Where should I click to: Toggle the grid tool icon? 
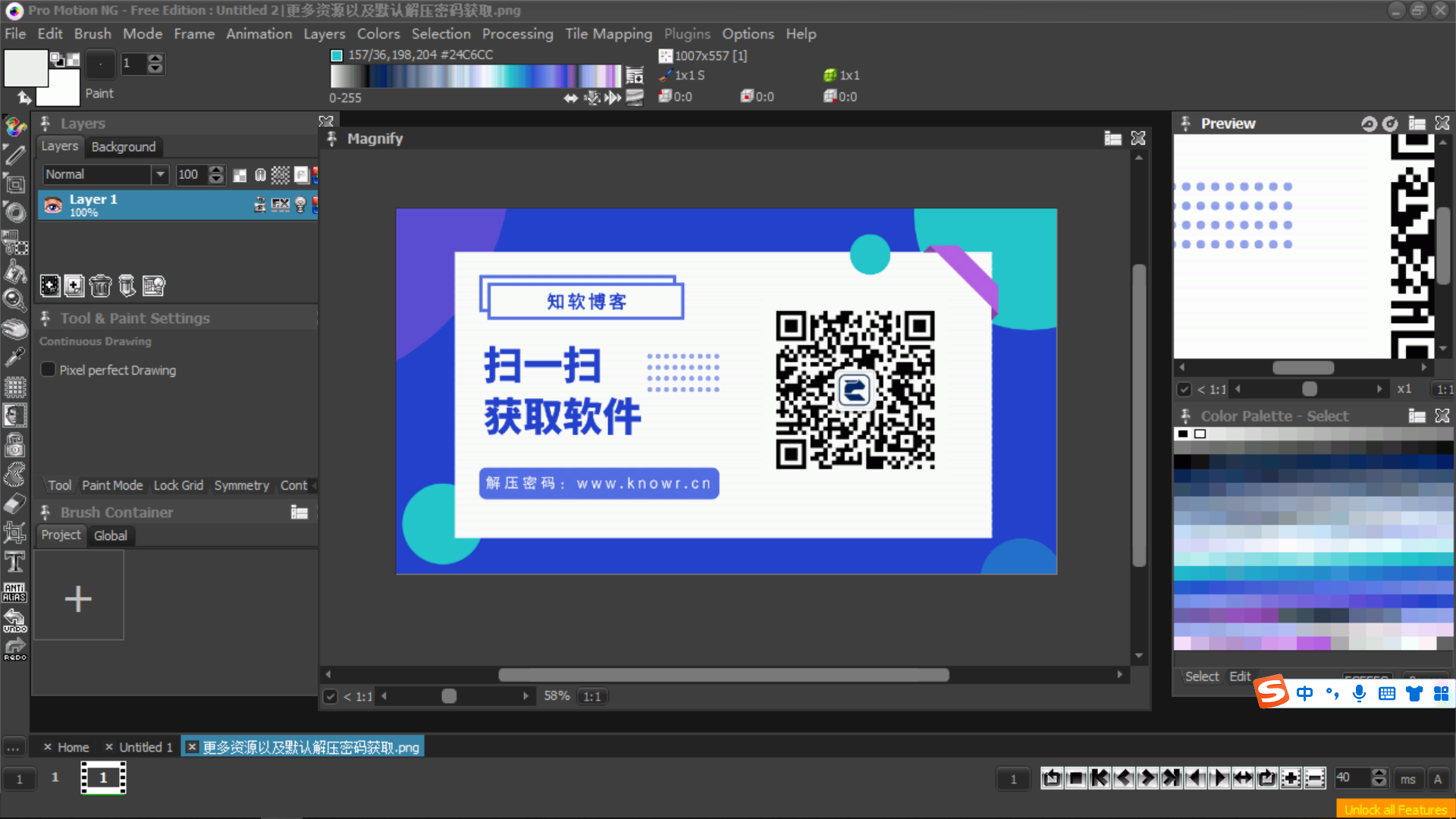14,387
